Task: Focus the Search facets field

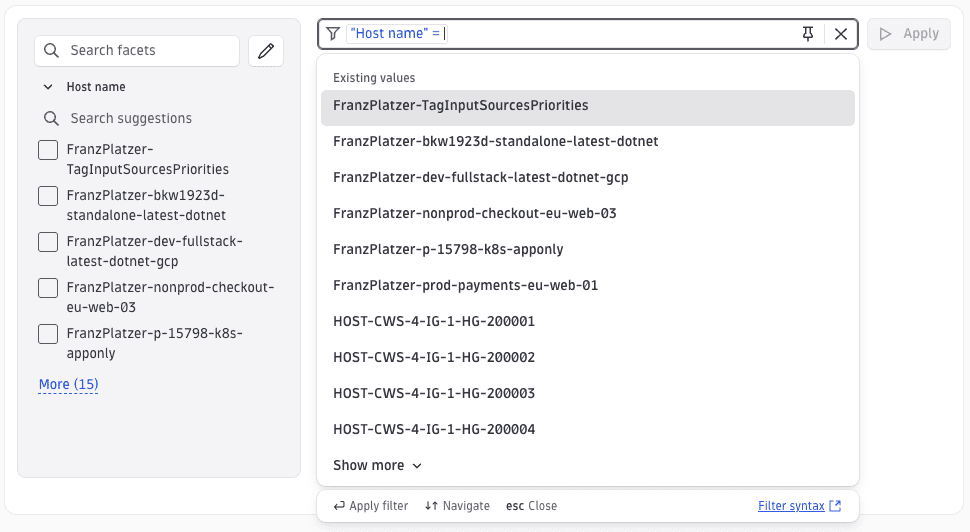Action: (x=137, y=51)
